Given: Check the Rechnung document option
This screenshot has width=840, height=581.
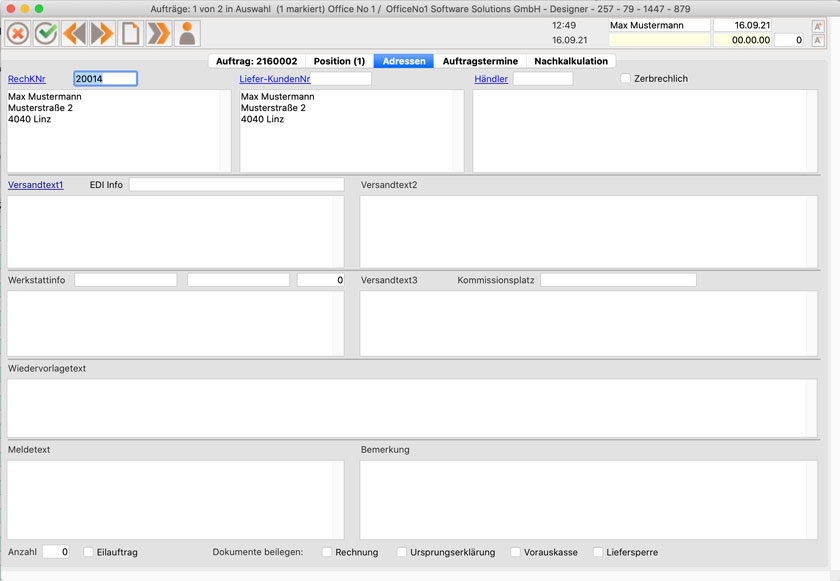Looking at the screenshot, I should pos(327,552).
